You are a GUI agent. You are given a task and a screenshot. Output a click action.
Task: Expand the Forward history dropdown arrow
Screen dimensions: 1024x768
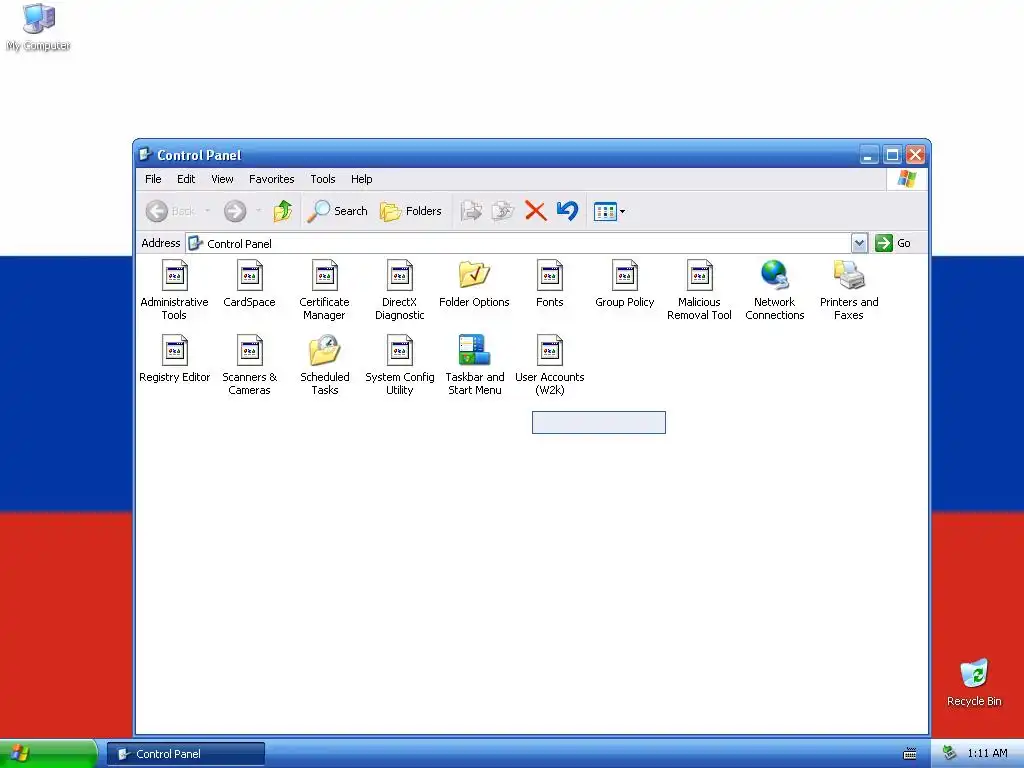259,211
